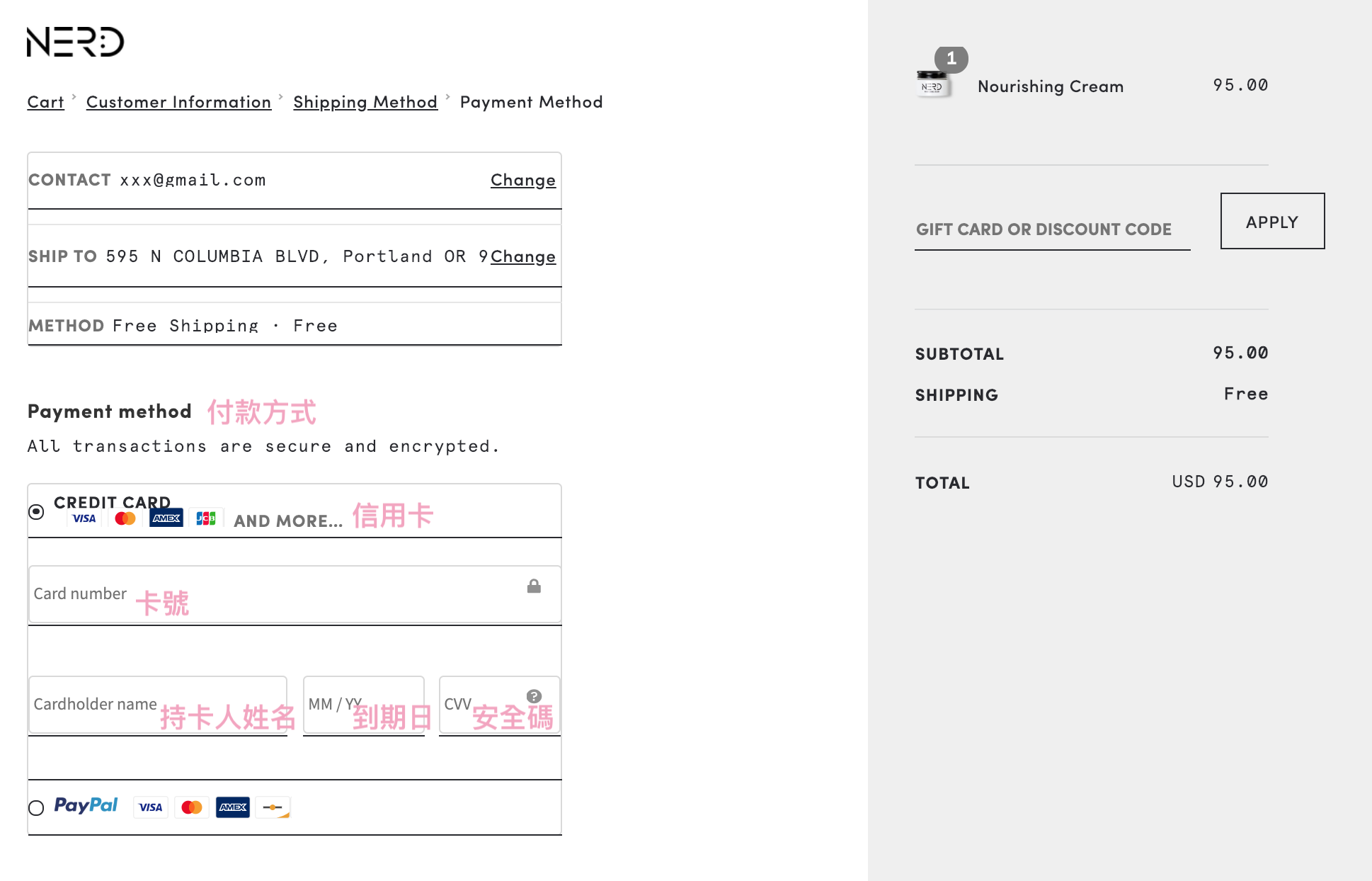1372x881 pixels.
Task: Change the contact email
Action: coord(522,180)
